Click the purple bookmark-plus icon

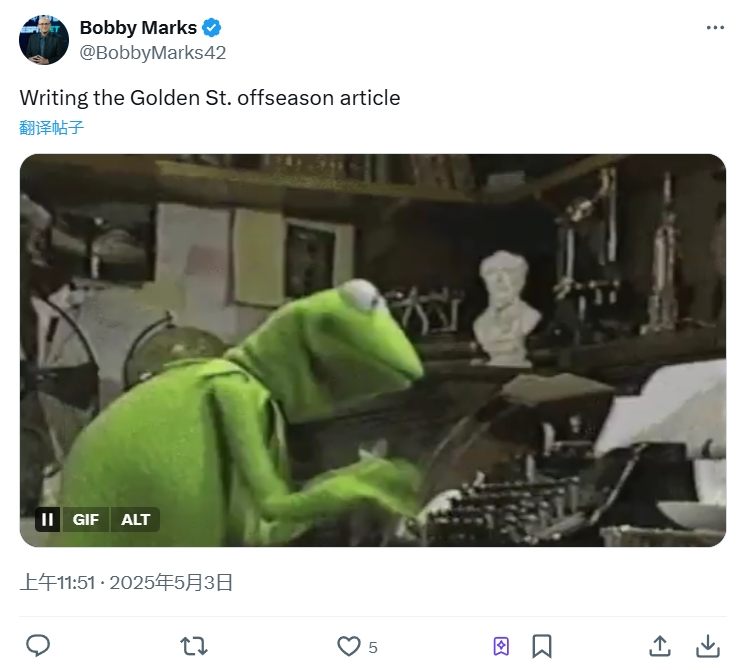(x=501, y=646)
